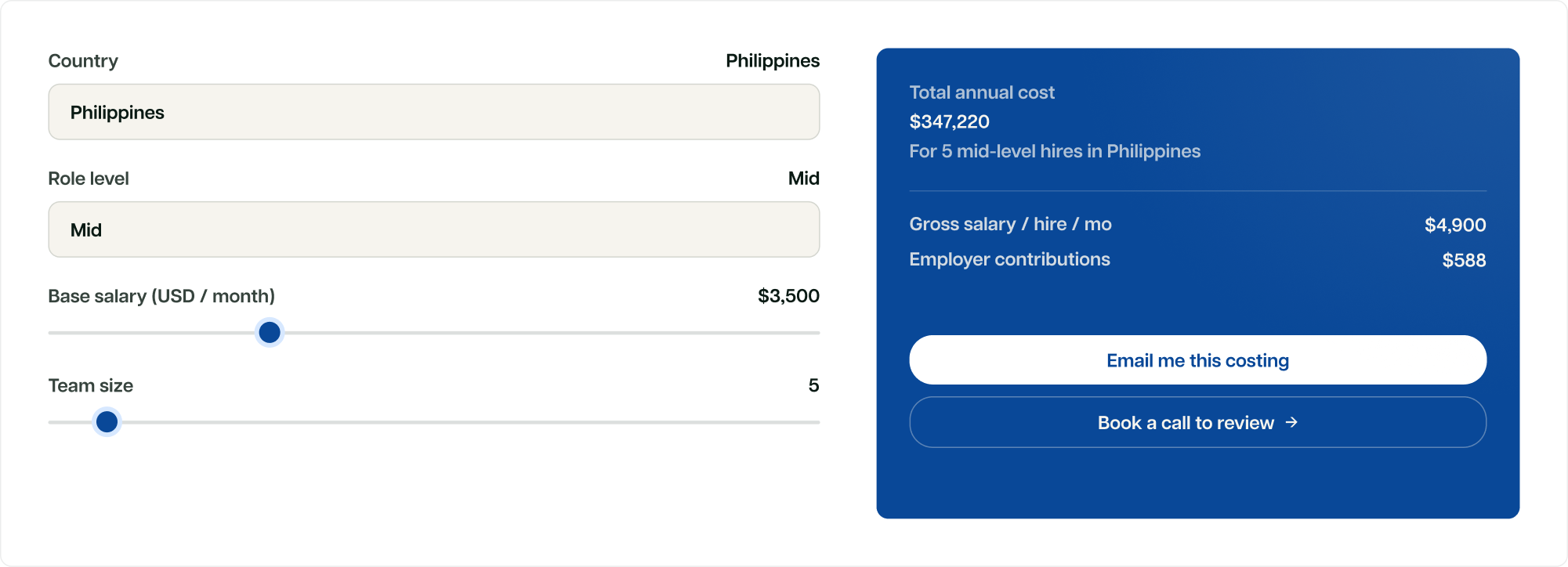The width and height of the screenshot is (1568, 567).
Task: Click the $588 employer contributions amount
Action: click(x=1464, y=260)
